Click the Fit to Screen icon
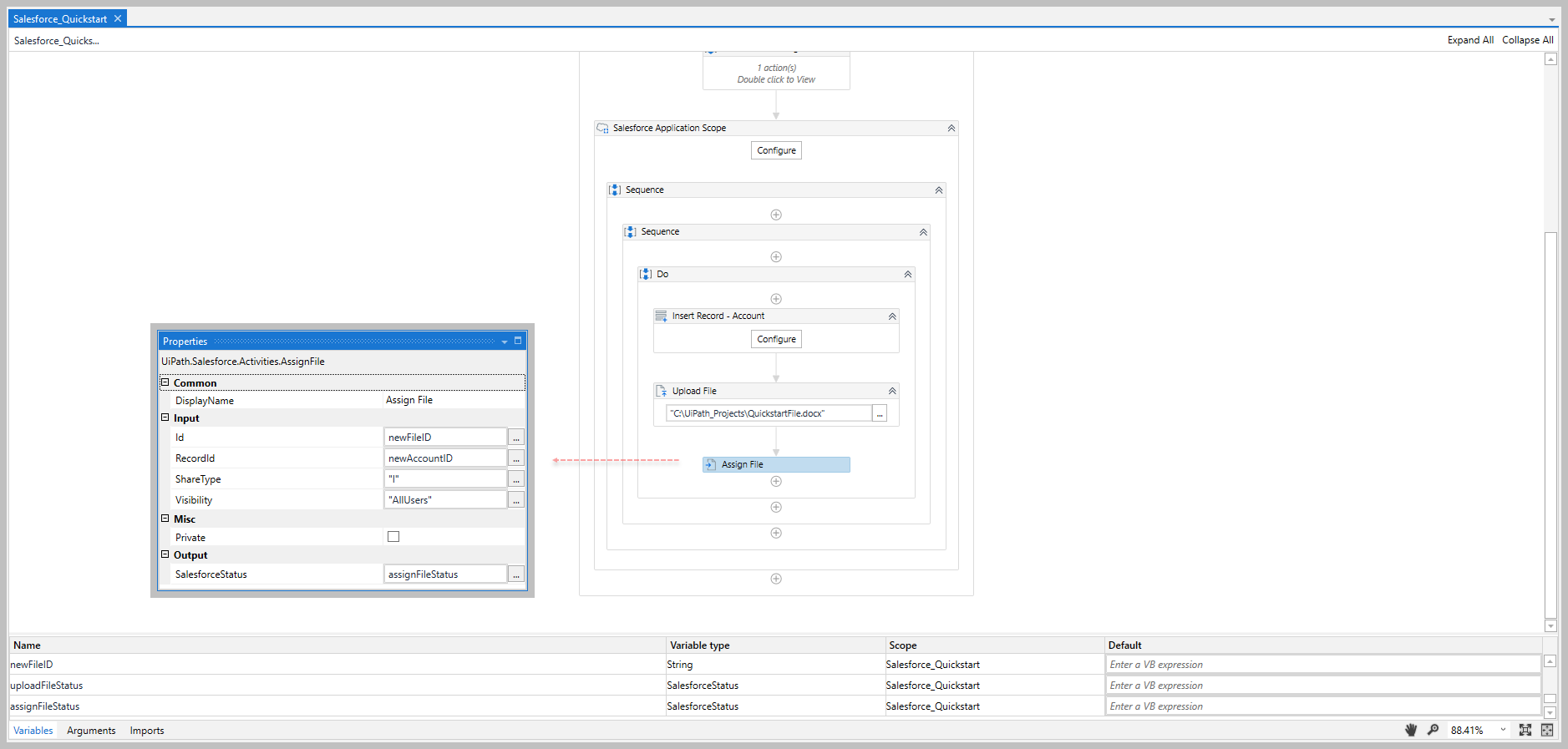1568x749 pixels. (x=1525, y=730)
